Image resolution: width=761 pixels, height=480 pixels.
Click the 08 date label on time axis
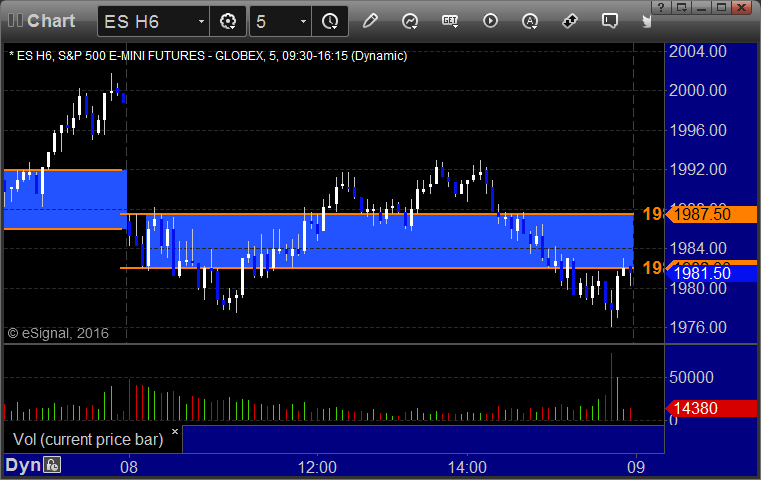tap(129, 467)
